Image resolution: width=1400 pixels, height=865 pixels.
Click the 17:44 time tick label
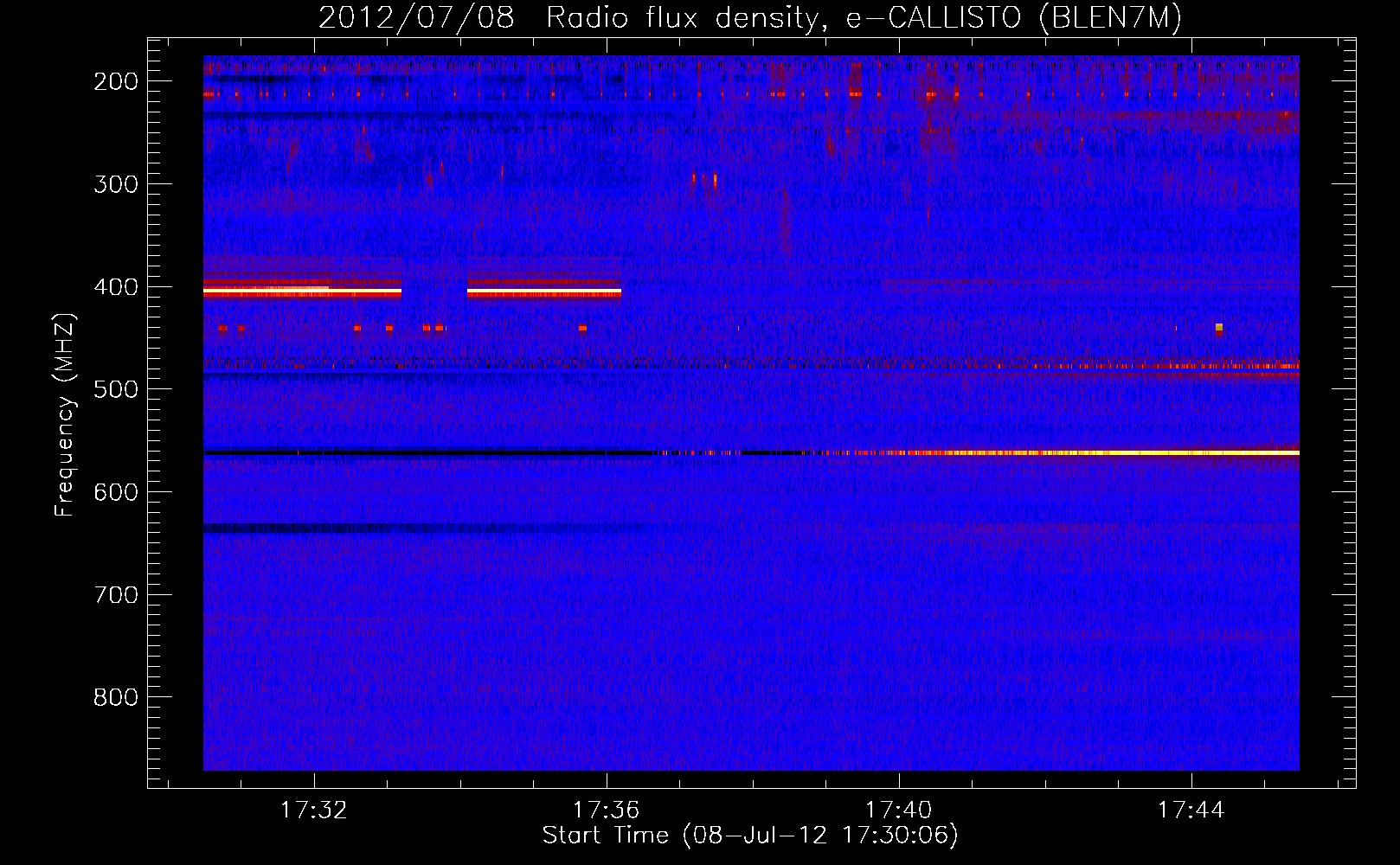(x=1191, y=810)
